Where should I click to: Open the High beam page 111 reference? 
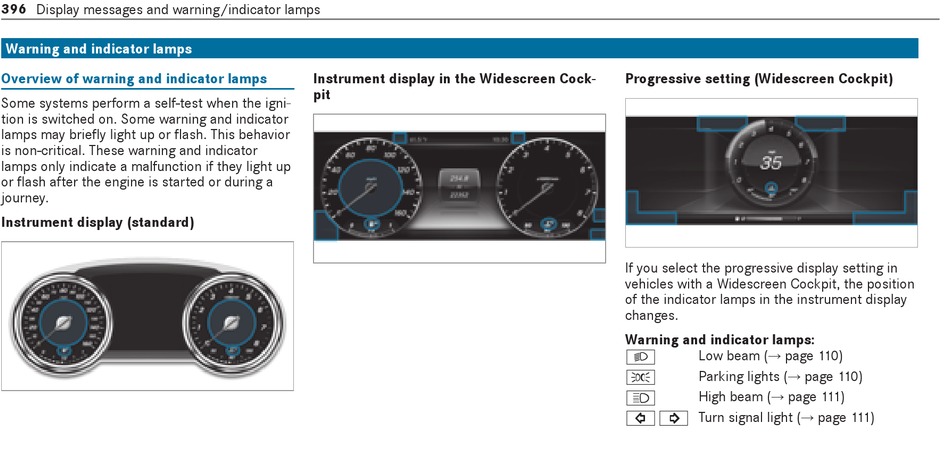pos(806,397)
